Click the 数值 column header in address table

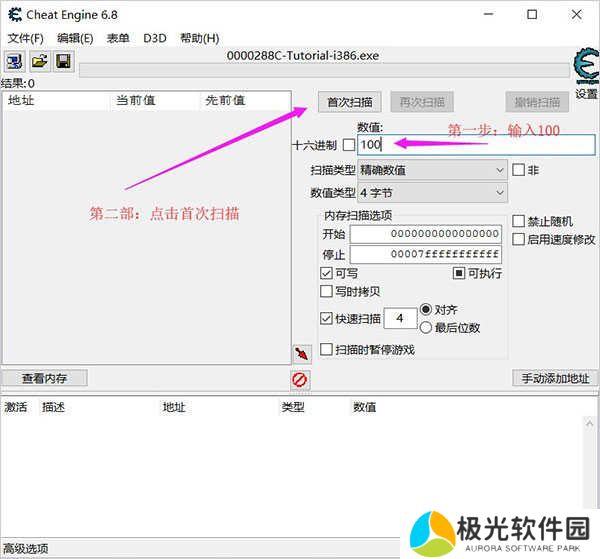point(364,407)
